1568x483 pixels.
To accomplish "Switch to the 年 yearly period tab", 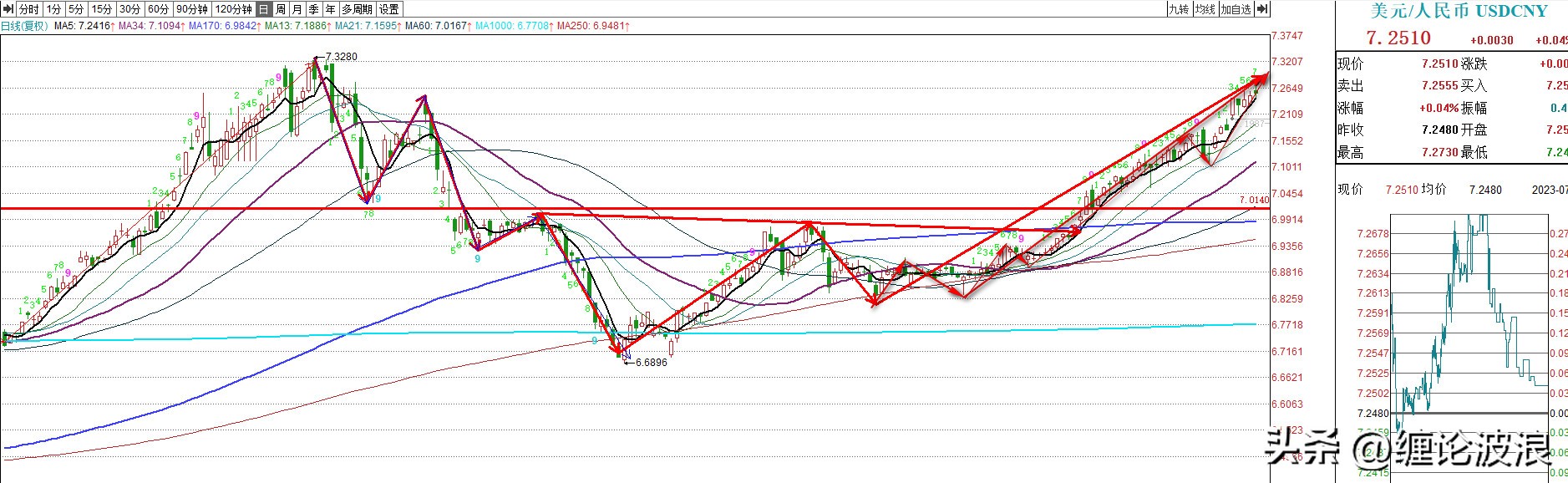I will point(331,9).
